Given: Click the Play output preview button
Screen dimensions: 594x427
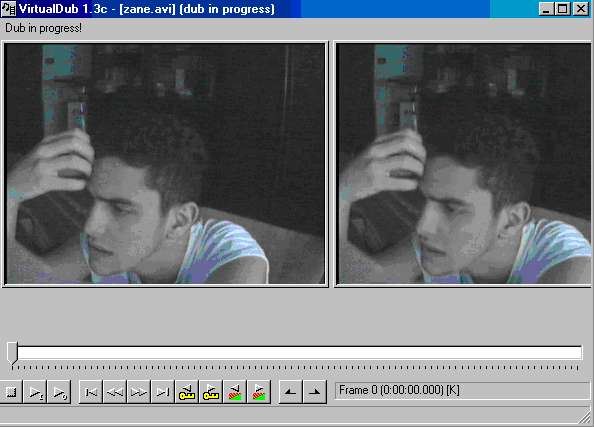Looking at the screenshot, I should click(59, 392).
